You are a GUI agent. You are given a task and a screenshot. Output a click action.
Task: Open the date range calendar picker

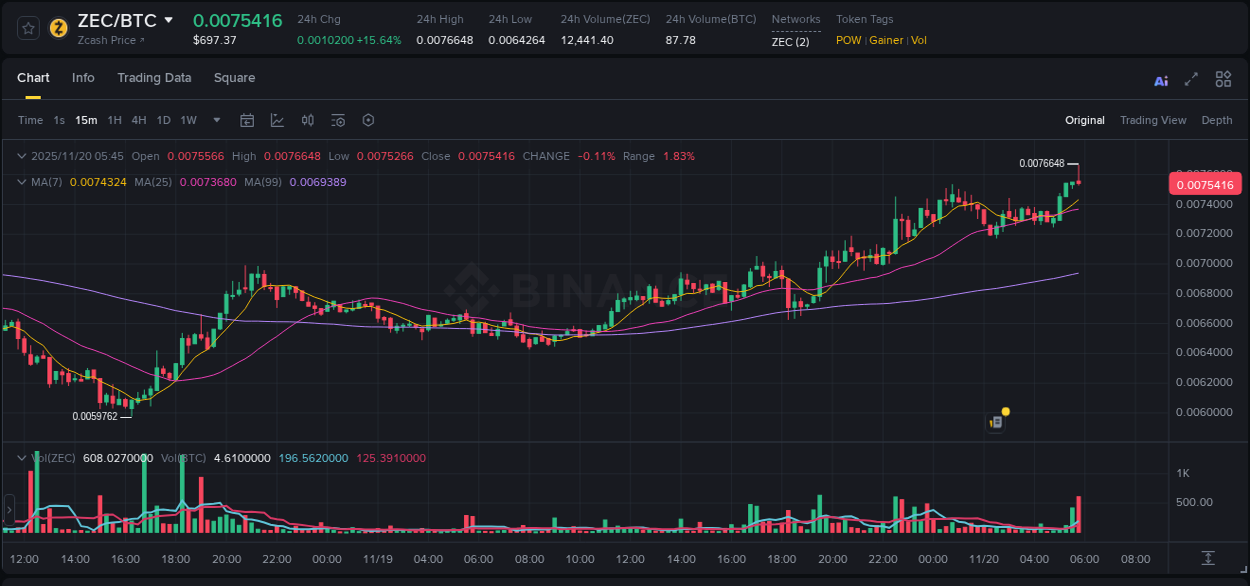point(247,120)
